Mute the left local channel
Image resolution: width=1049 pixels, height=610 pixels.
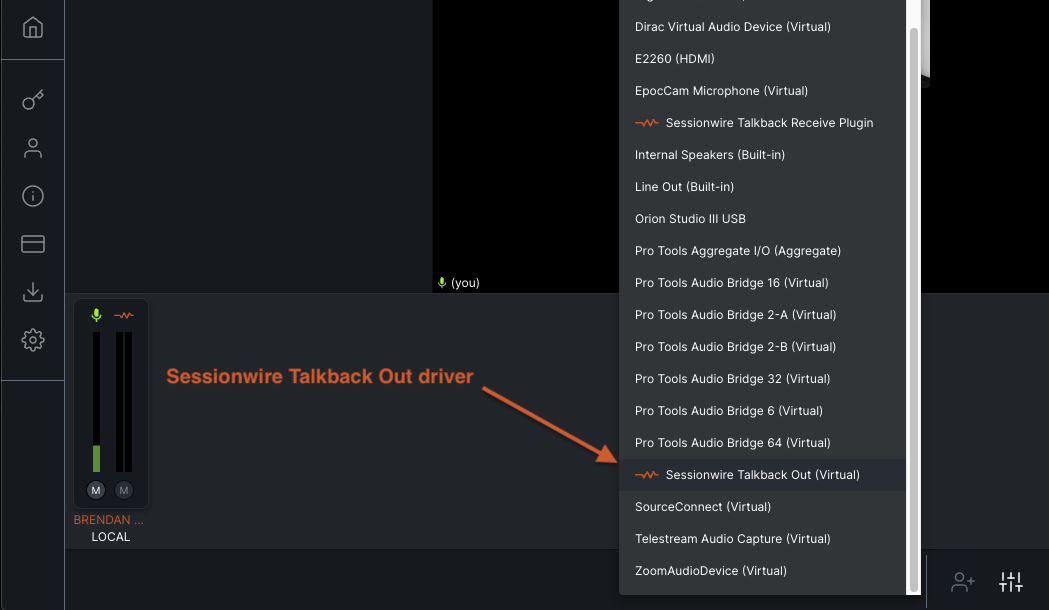tap(95, 490)
